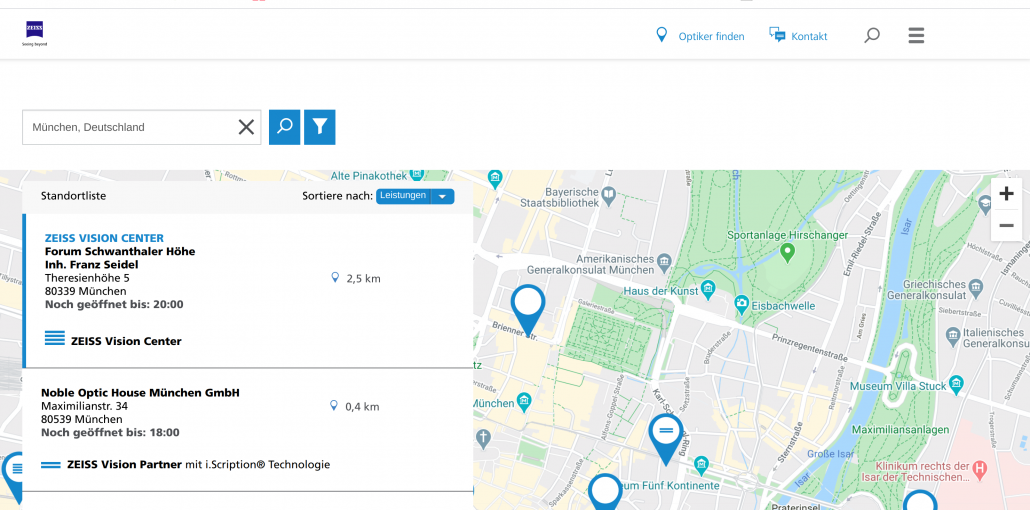Click the map pin near Brienner Str.
The width and height of the screenshot is (1030, 510).
pos(528,310)
